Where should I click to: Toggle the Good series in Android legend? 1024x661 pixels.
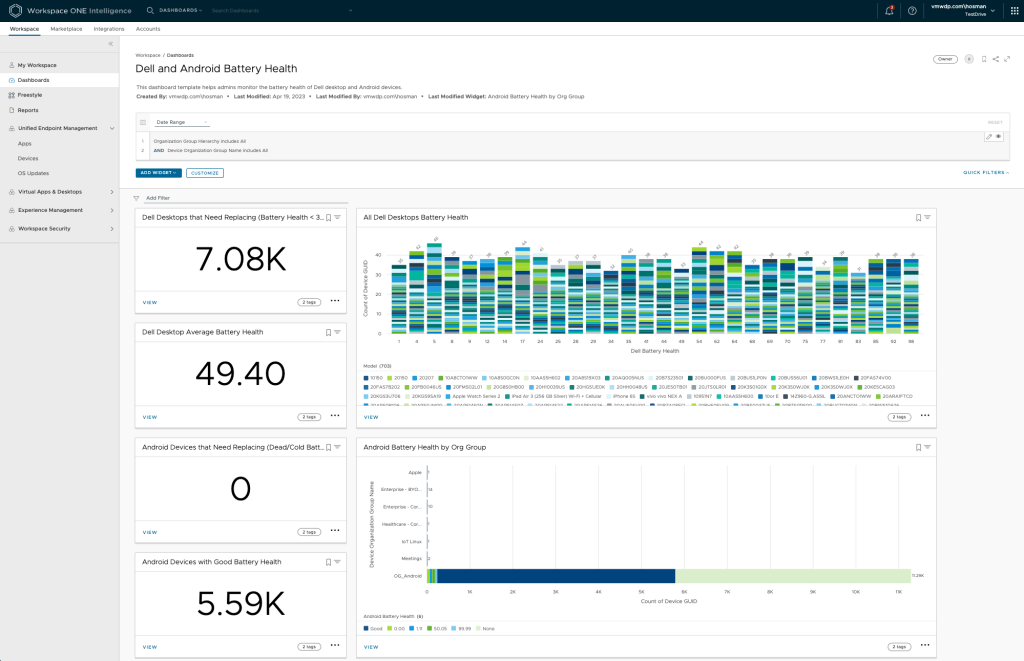[x=374, y=628]
